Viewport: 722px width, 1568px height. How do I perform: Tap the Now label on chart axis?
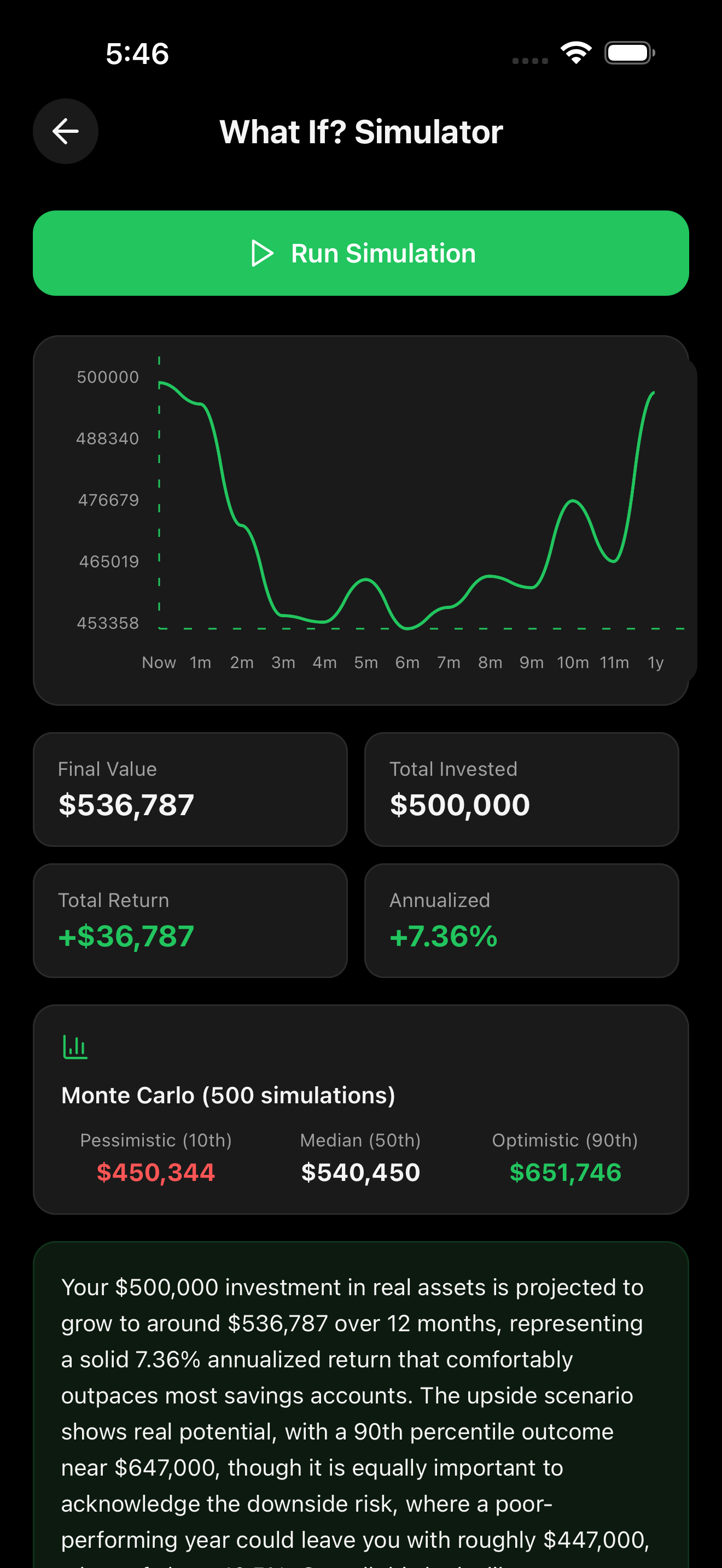(159, 662)
